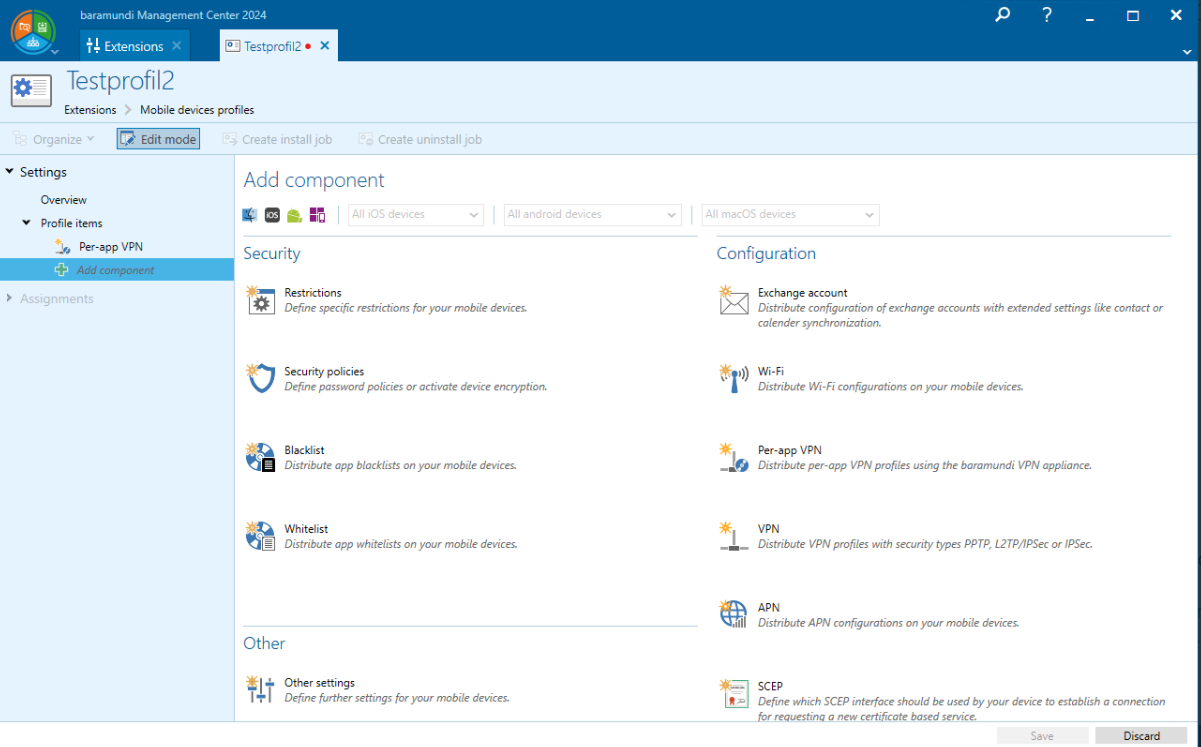
Task: Click the Mobile devices profiles breadcrumb
Action: 197,110
